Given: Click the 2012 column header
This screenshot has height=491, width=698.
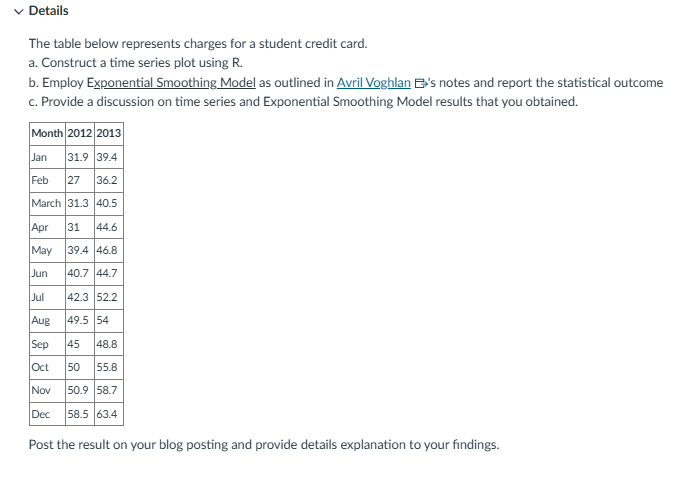Looking at the screenshot, I should [79, 134].
